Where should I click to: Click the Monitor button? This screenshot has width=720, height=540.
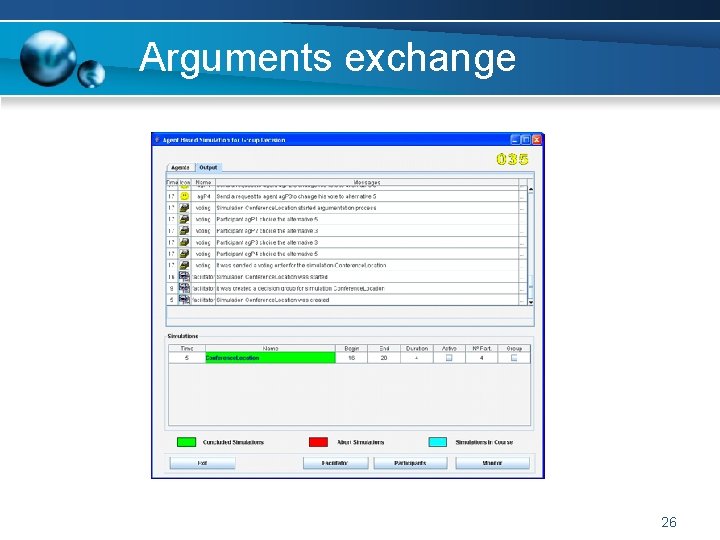492,463
